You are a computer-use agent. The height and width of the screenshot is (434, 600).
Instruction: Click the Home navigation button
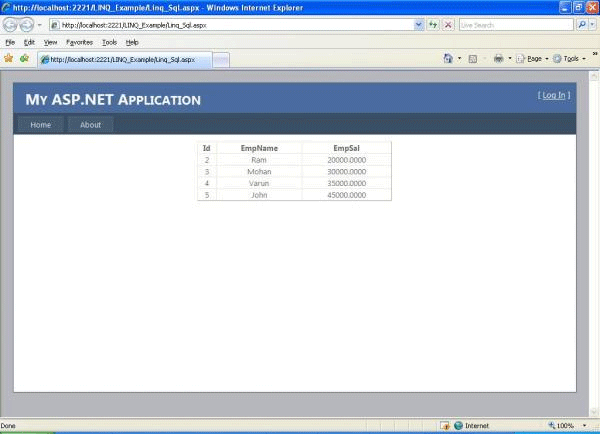coord(41,125)
